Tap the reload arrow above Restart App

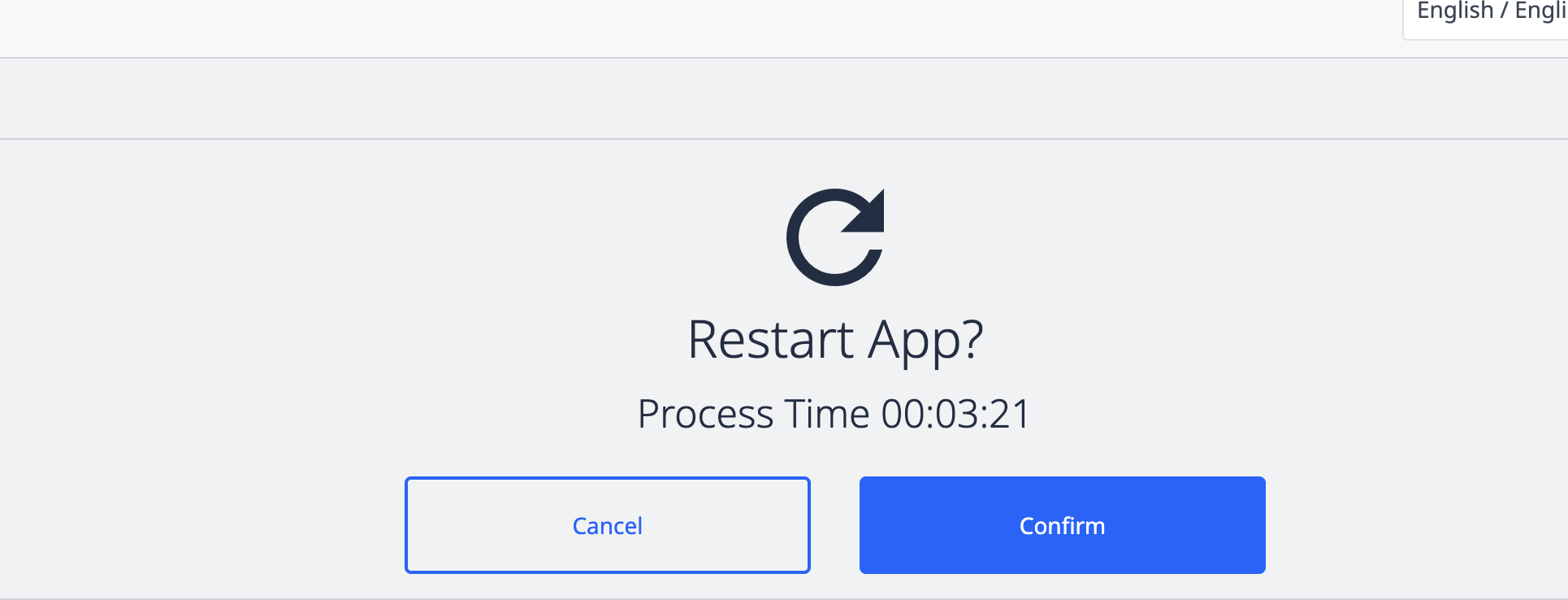835,237
